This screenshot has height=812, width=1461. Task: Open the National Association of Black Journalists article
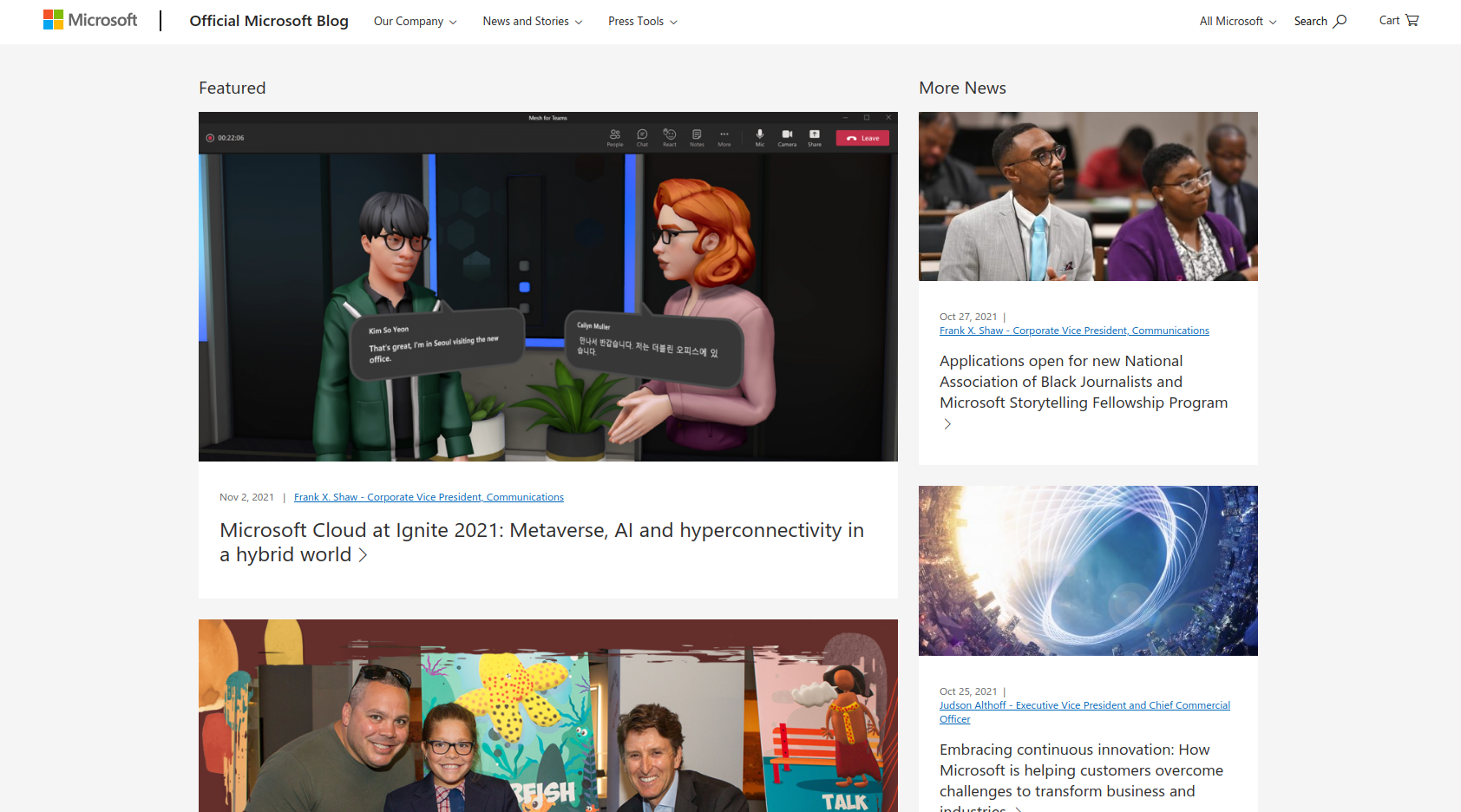1084,382
